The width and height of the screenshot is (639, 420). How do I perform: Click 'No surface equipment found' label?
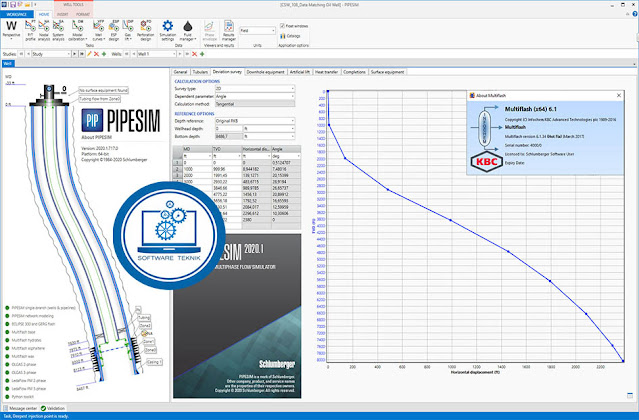104,90
